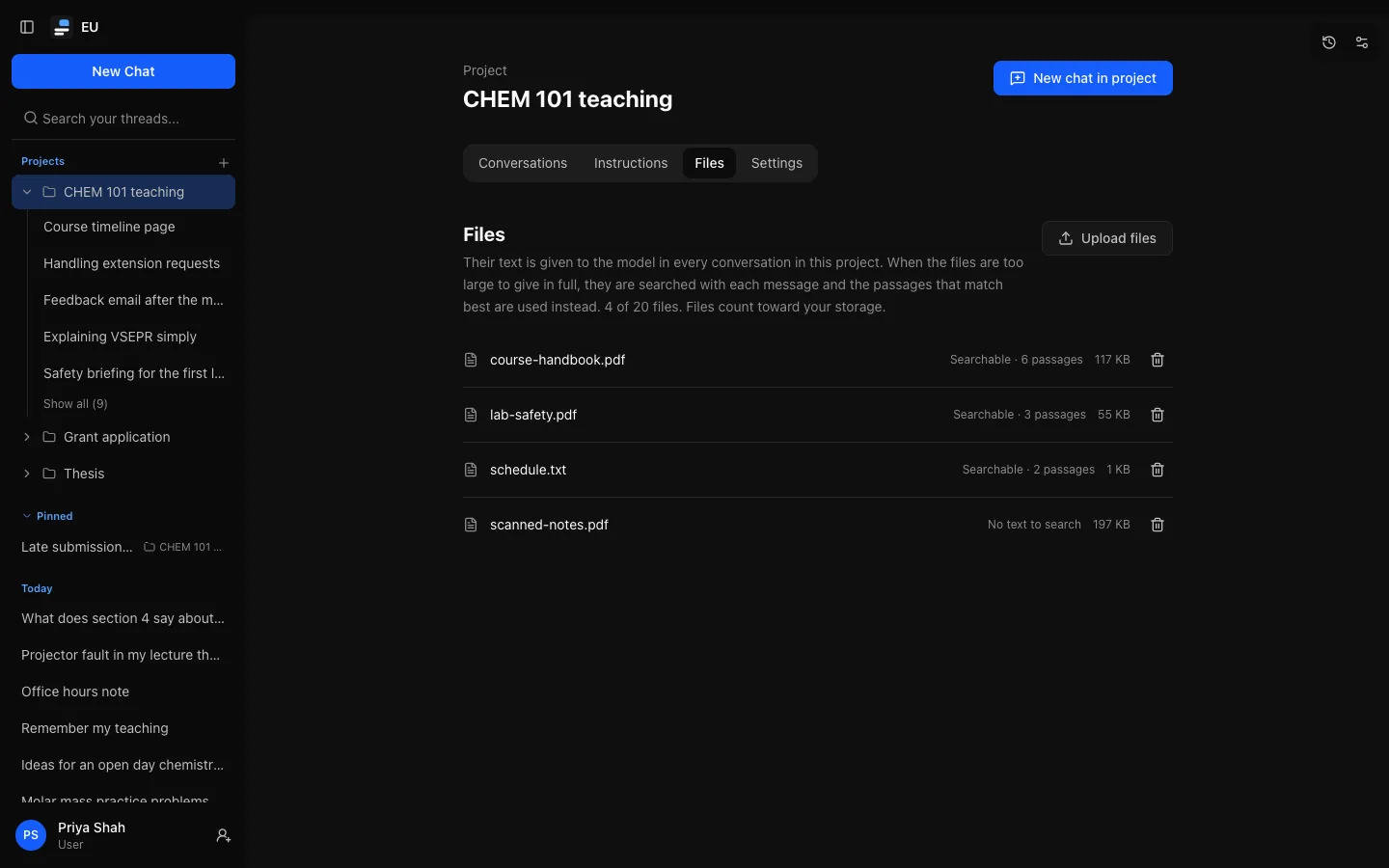Delete course-handbook.pdf with trash icon
The width and height of the screenshot is (1389, 868).
(1157, 360)
